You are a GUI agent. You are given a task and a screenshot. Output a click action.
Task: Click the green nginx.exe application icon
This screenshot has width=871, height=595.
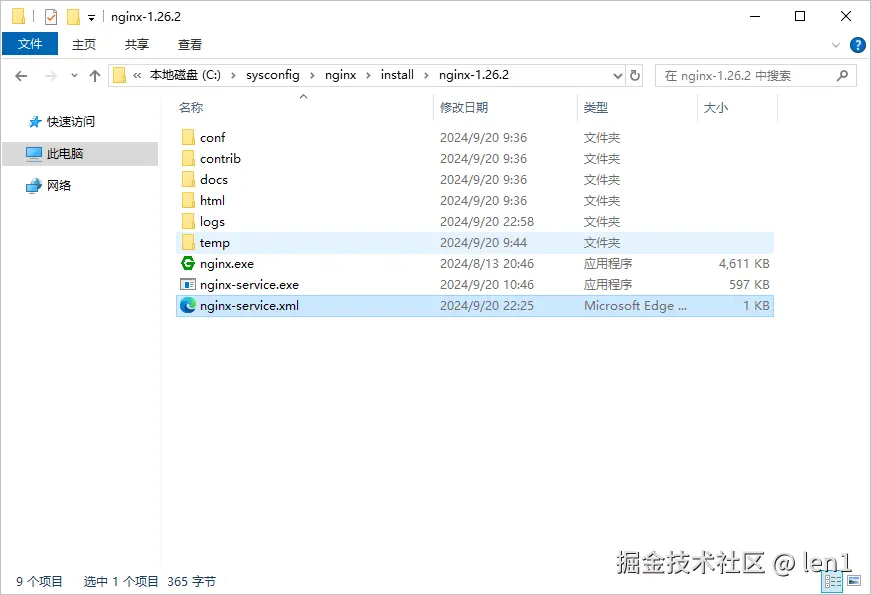[x=188, y=263]
